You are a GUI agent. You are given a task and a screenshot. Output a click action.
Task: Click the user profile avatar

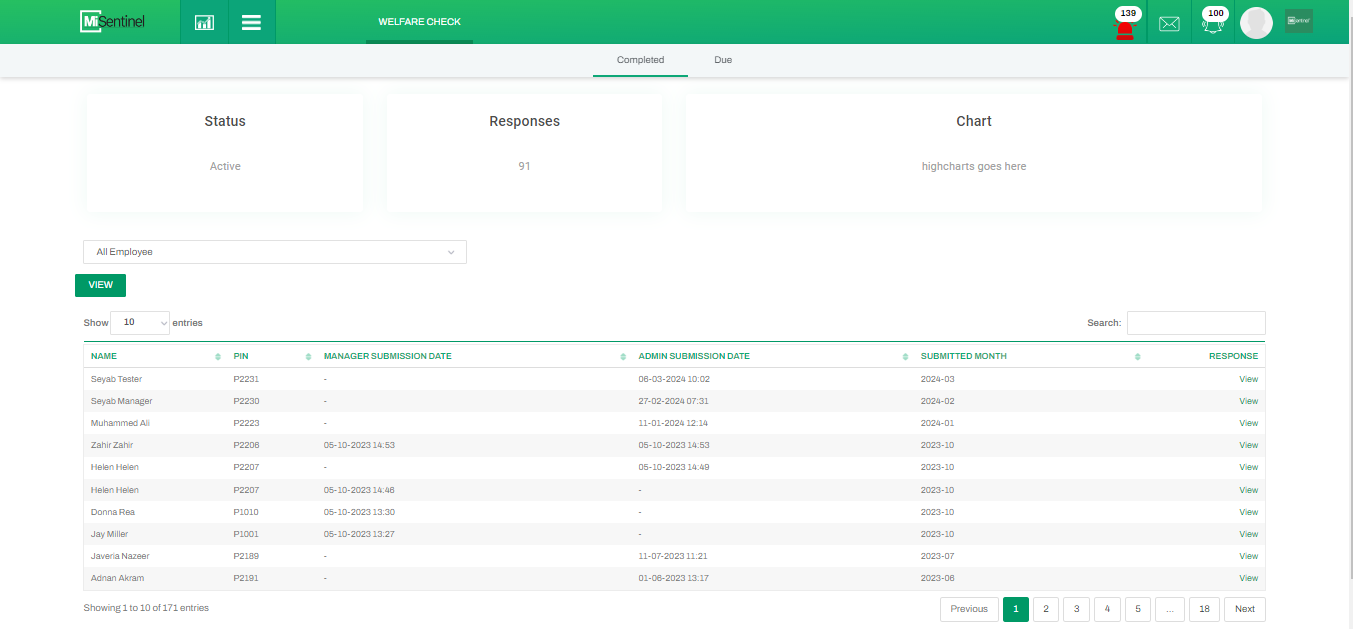[1256, 23]
